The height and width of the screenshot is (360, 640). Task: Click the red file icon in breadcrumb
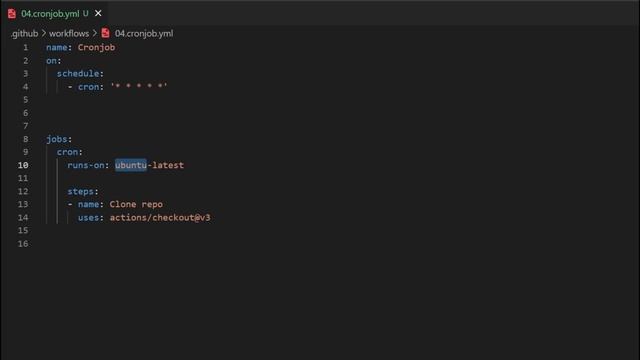click(x=105, y=33)
